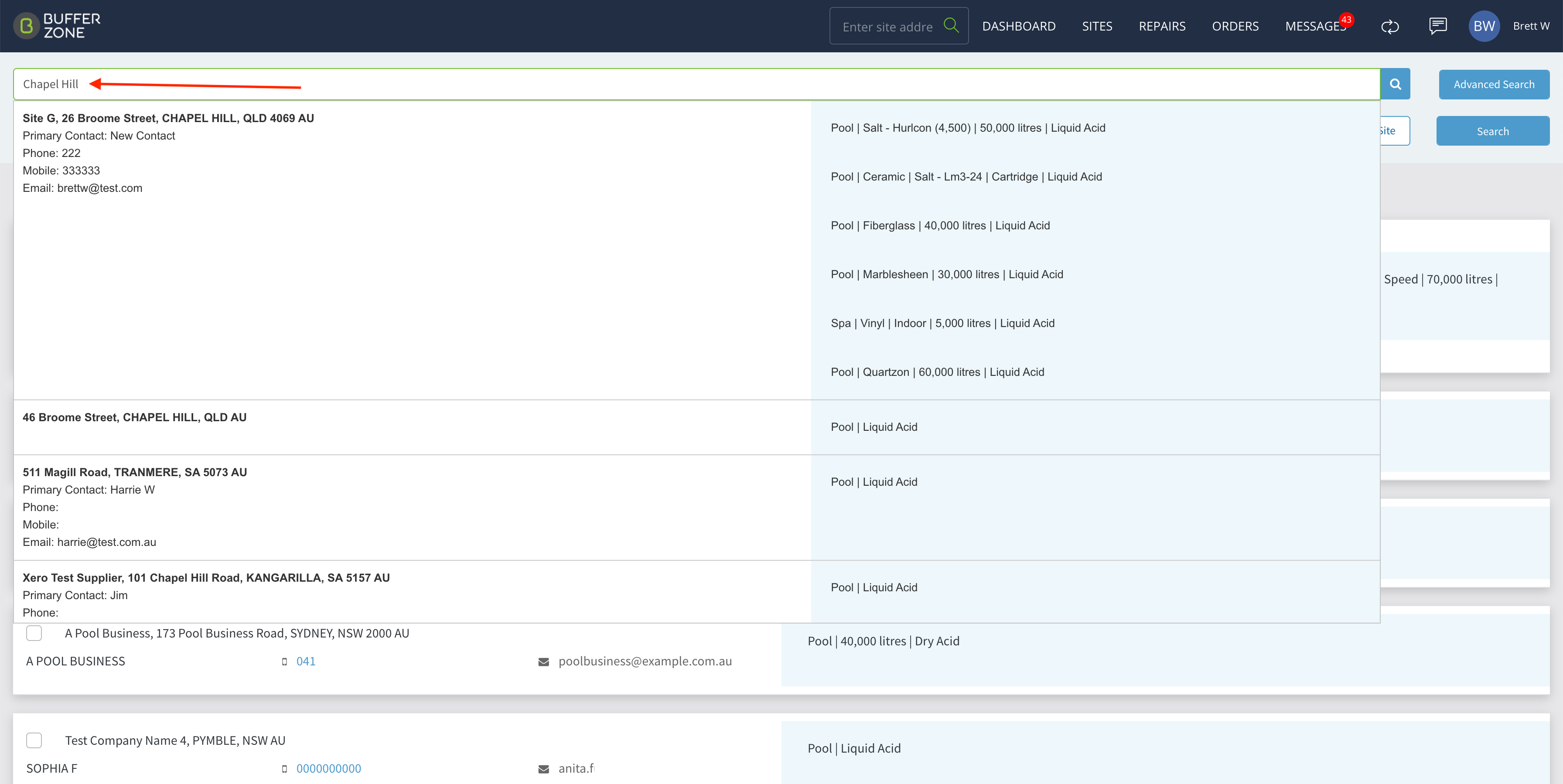1563x784 pixels.
Task: Tick checkbox for A Pool Business site
Action: click(x=34, y=633)
